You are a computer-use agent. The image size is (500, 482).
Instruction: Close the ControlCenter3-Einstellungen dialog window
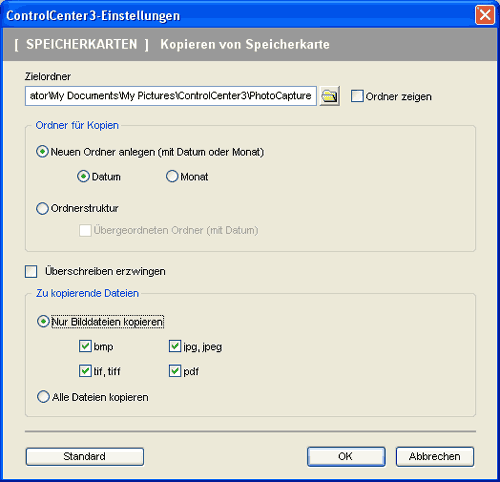(x=485, y=15)
